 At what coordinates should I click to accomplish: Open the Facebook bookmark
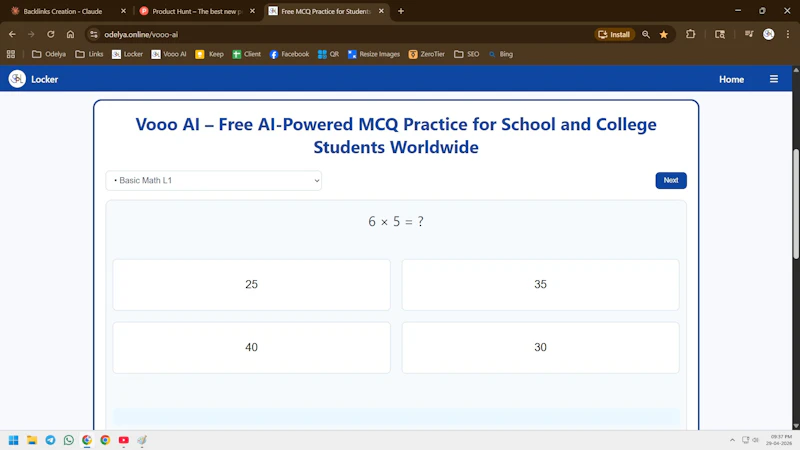point(289,54)
